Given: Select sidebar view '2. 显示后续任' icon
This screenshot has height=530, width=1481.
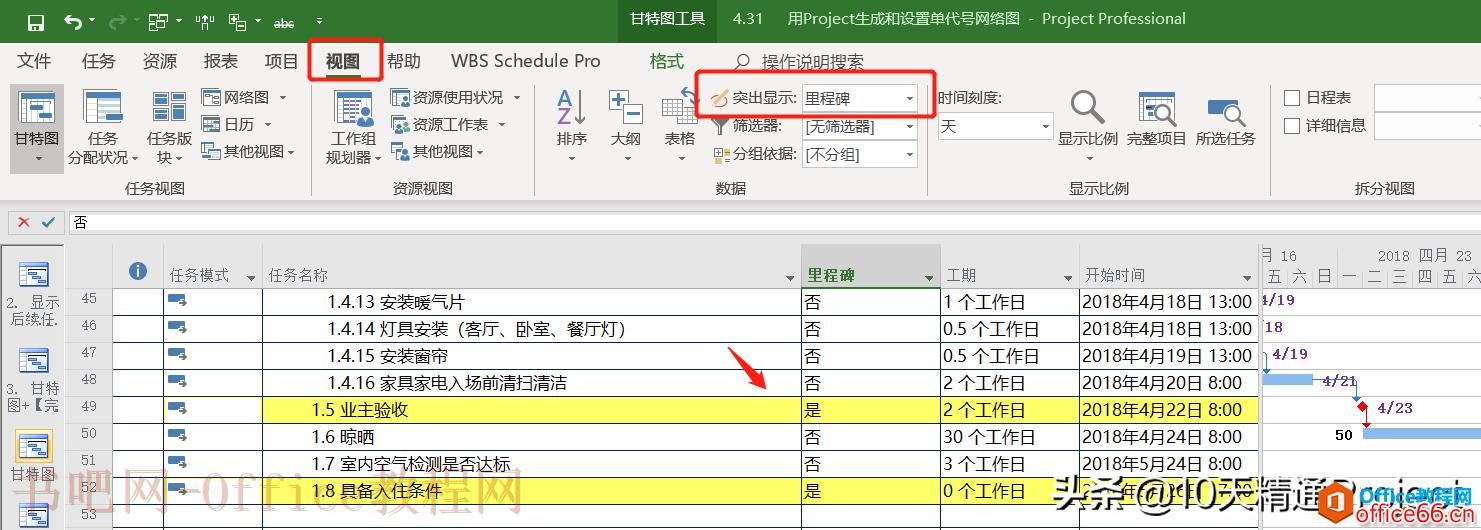Looking at the screenshot, I should pos(34,274).
